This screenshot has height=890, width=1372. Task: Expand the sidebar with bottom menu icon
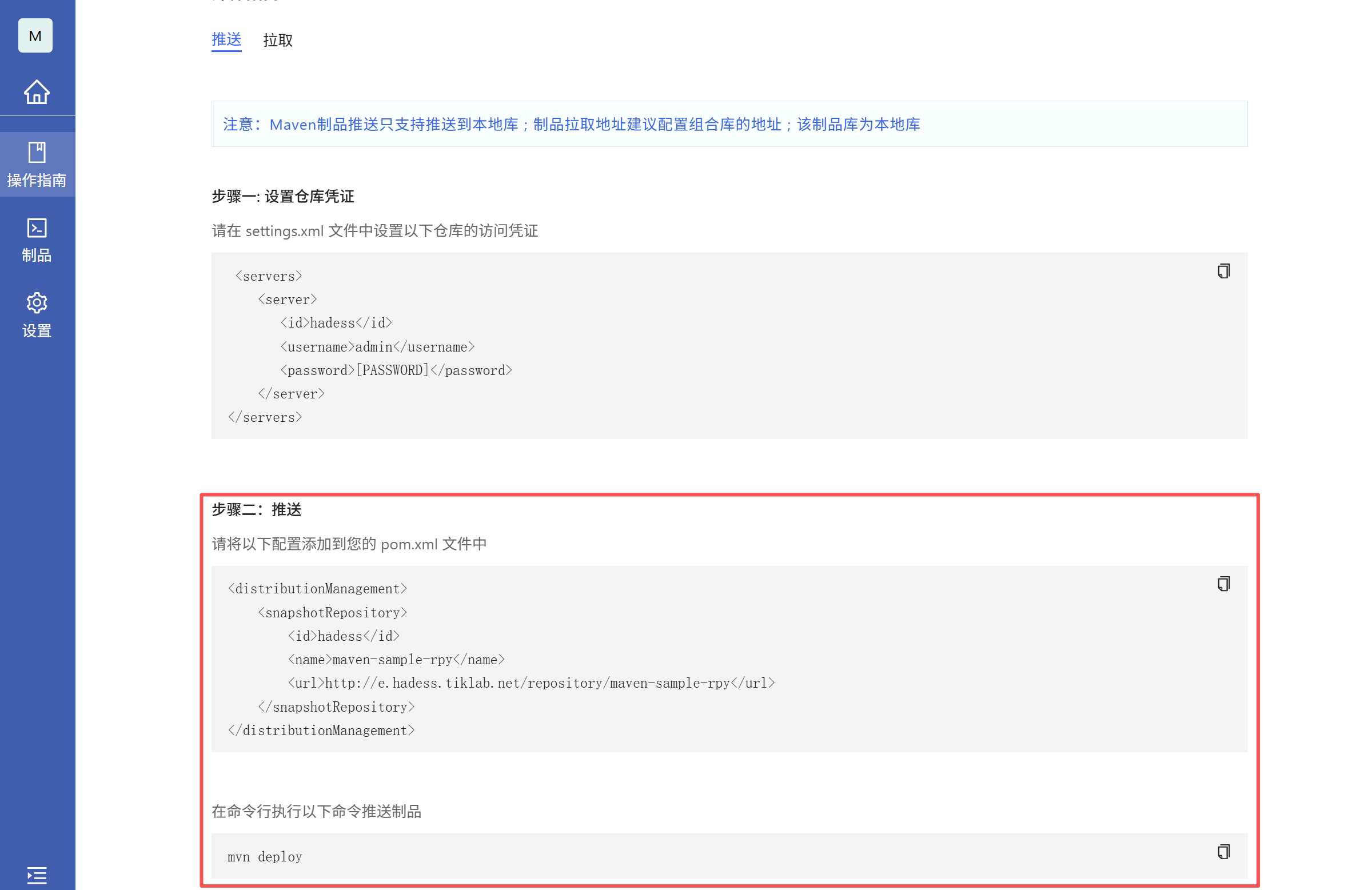click(37, 875)
